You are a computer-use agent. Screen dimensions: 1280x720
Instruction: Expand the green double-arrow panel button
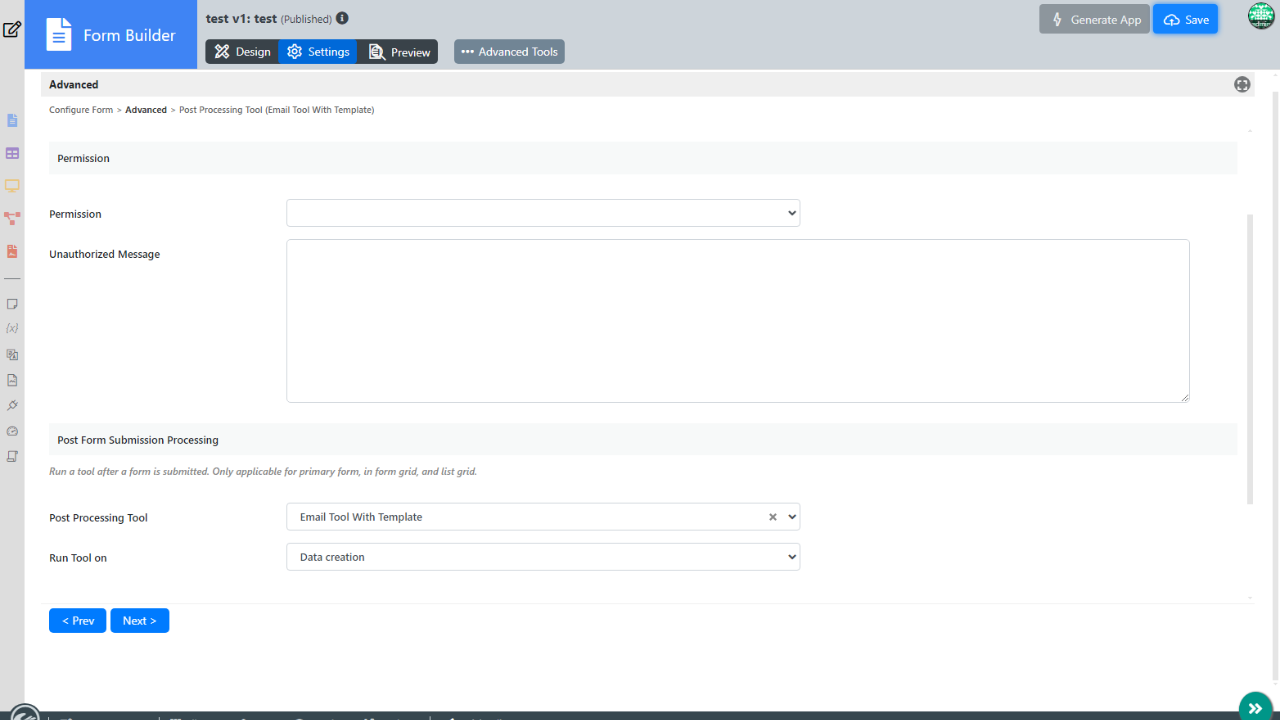[1256, 708]
